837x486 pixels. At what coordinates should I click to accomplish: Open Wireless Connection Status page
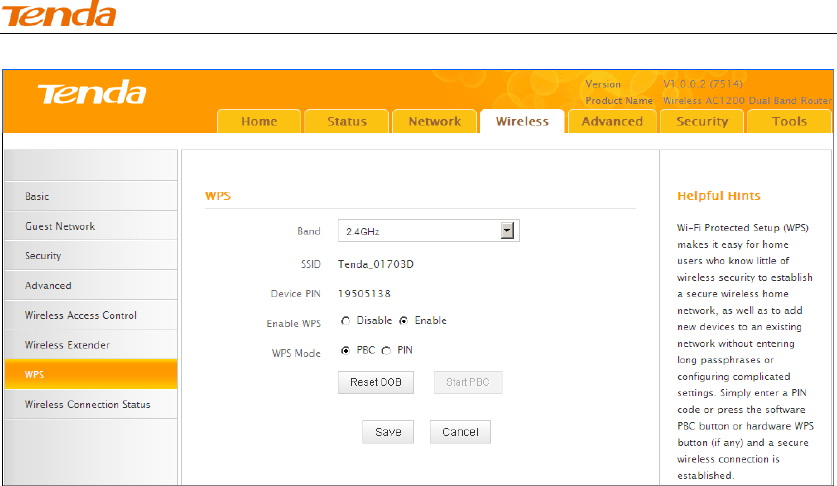pos(91,404)
